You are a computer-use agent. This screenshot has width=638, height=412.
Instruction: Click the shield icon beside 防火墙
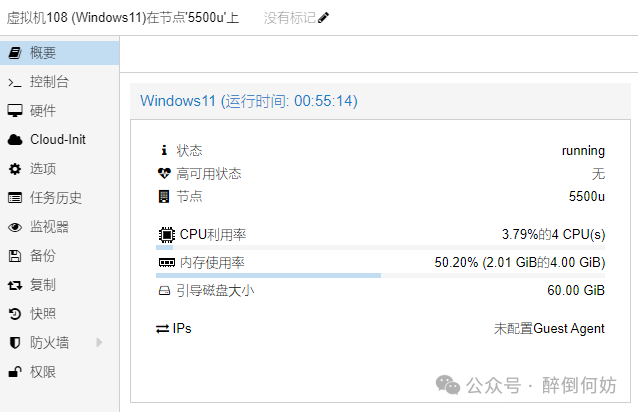pyautogui.click(x=15, y=343)
